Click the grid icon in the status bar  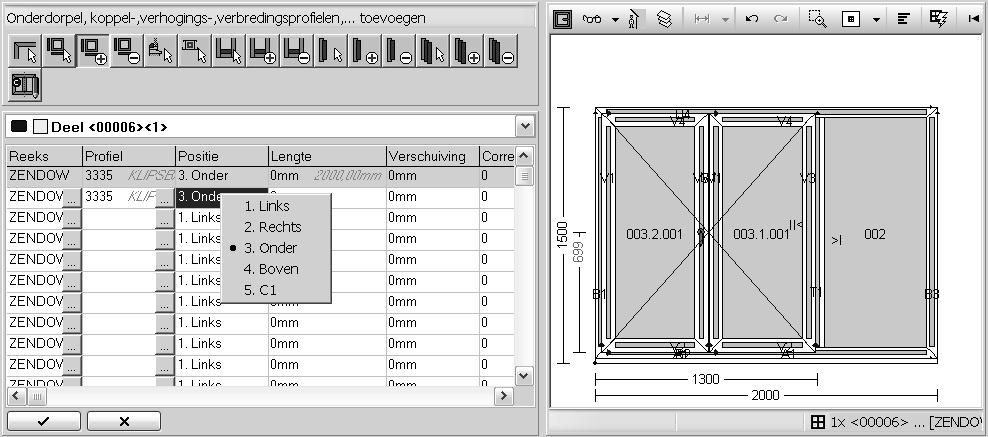[x=818, y=422]
